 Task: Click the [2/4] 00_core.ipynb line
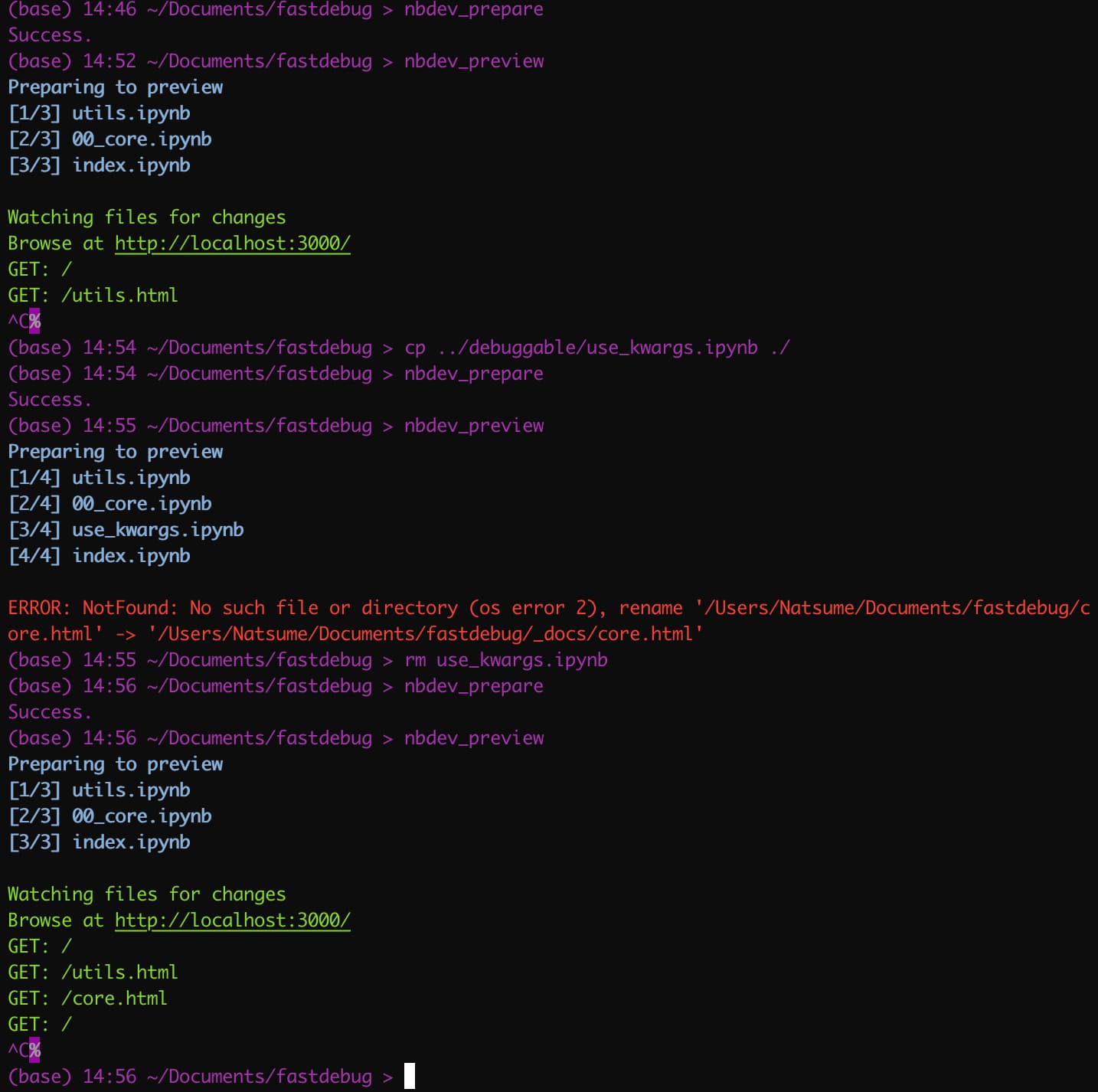110,504
